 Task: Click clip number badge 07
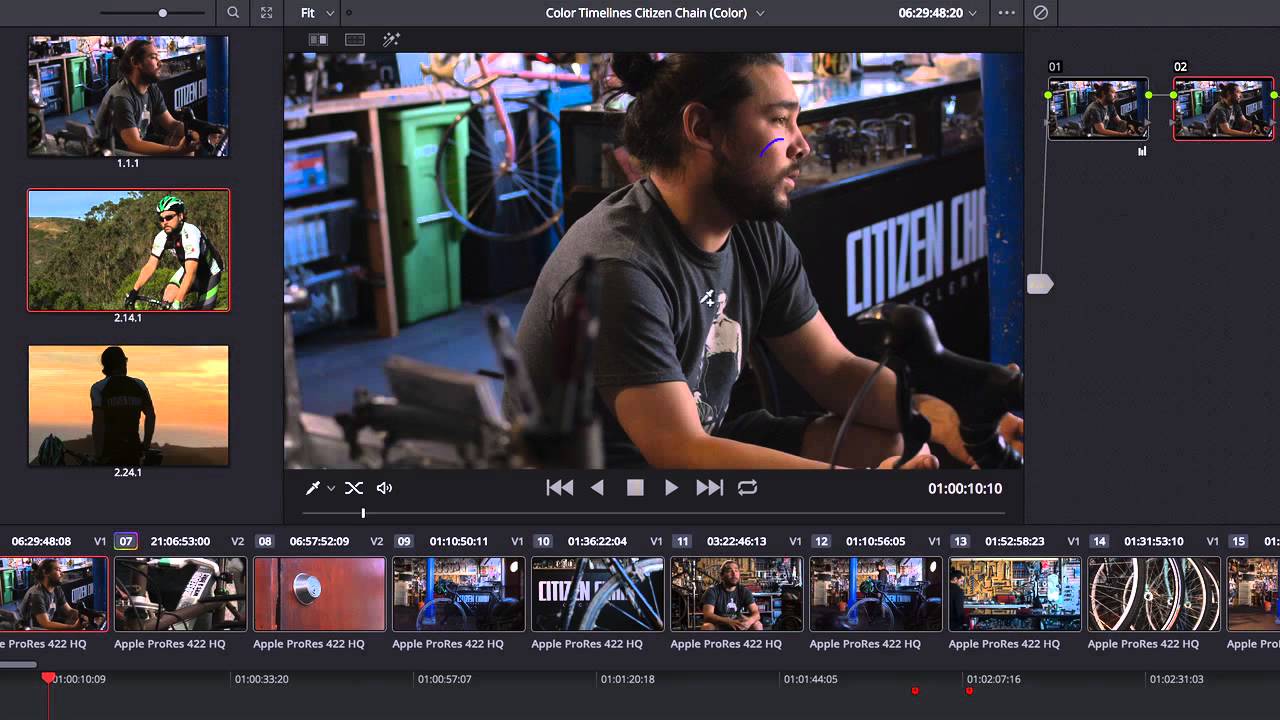click(126, 541)
